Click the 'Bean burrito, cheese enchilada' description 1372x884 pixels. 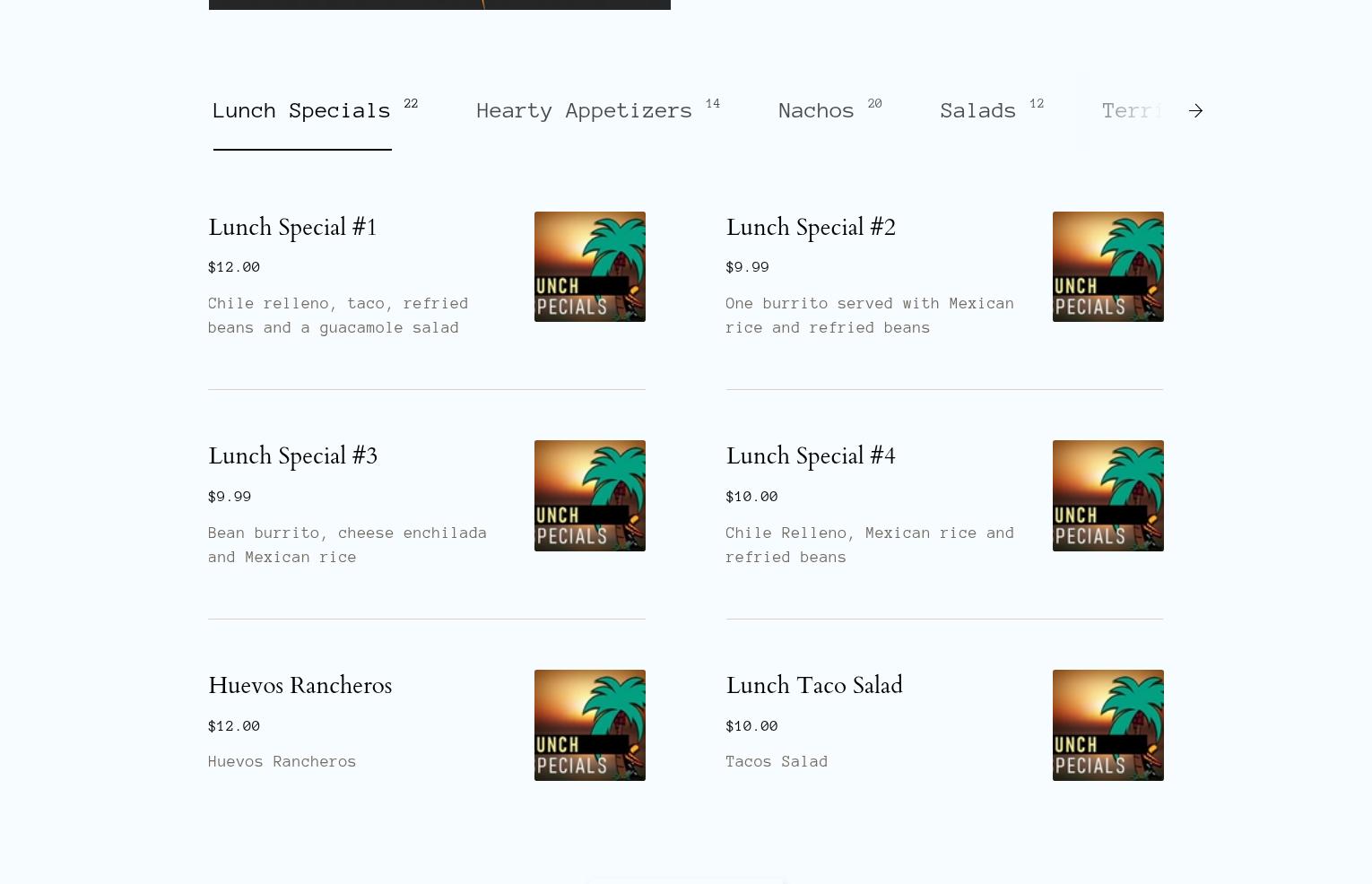click(348, 545)
